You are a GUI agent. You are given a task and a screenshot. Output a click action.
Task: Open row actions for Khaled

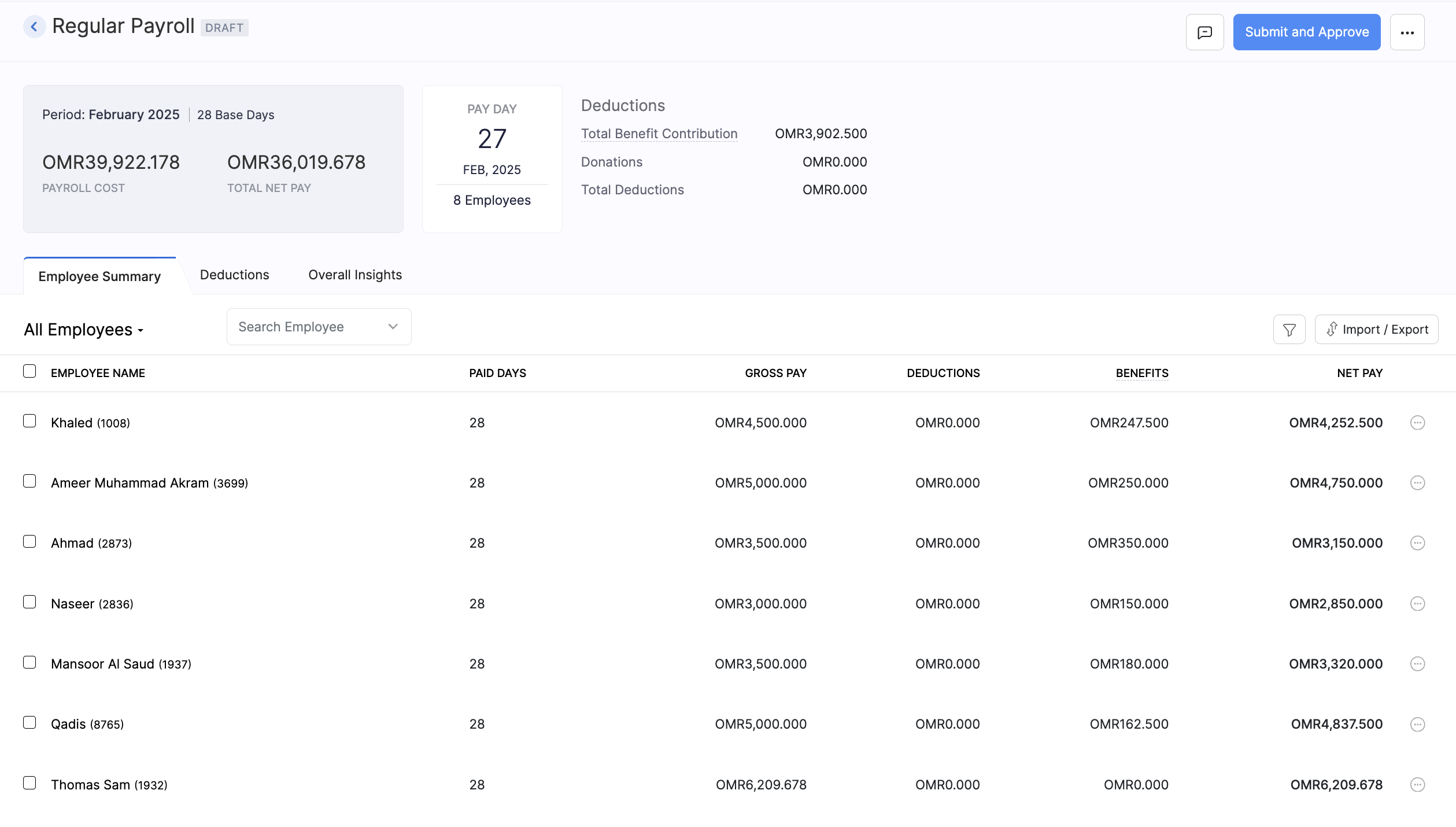(1418, 422)
